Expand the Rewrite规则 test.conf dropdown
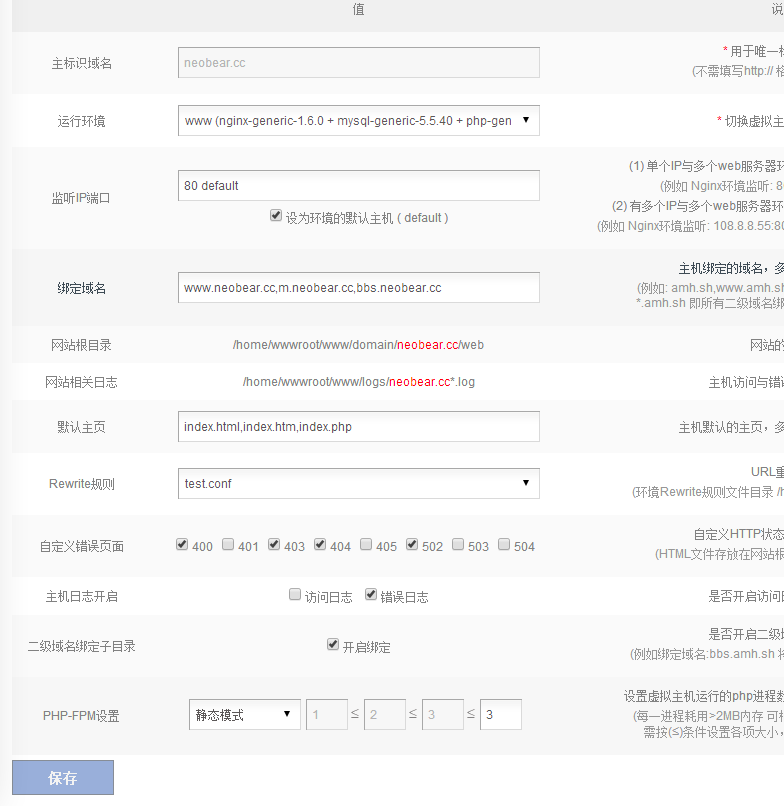The height and width of the screenshot is (806, 784). point(358,483)
